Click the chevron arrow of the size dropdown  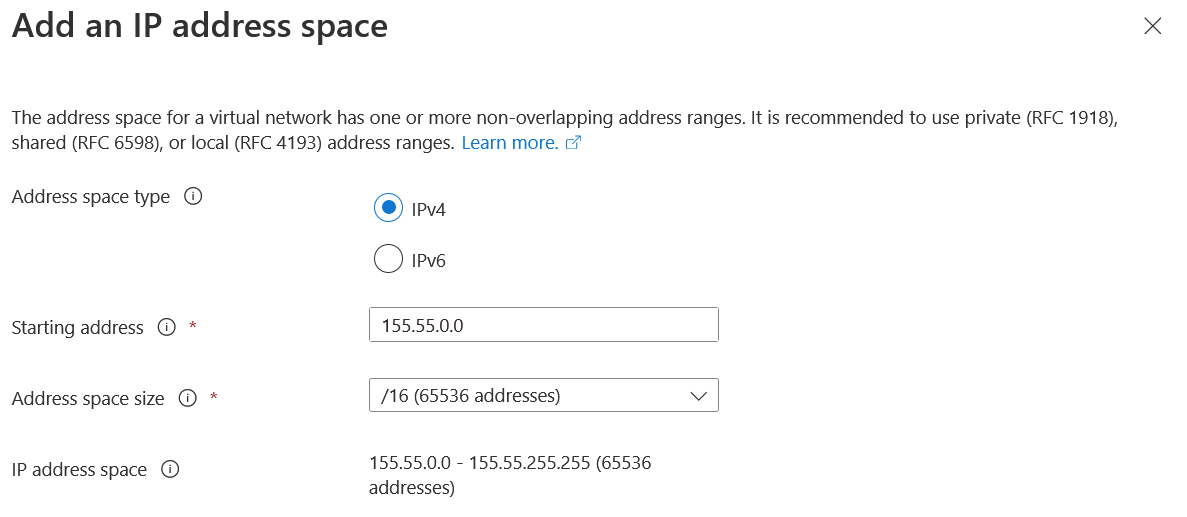699,396
